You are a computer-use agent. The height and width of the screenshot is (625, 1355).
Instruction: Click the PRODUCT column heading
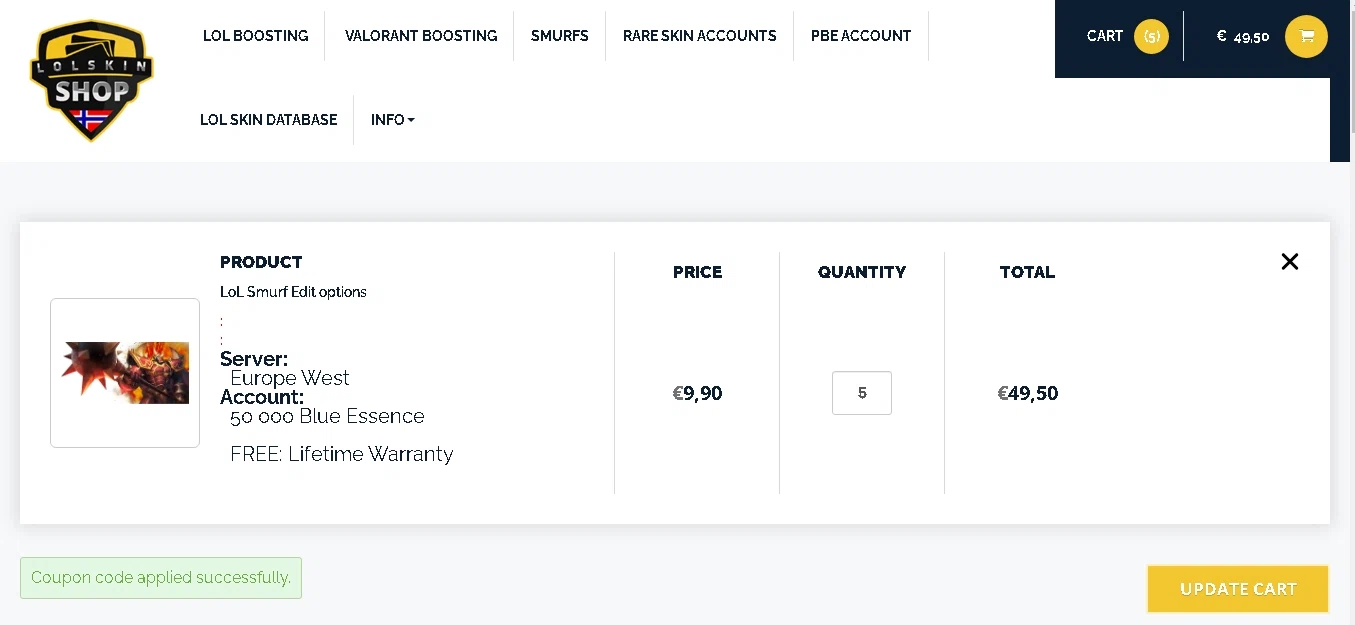point(261,262)
